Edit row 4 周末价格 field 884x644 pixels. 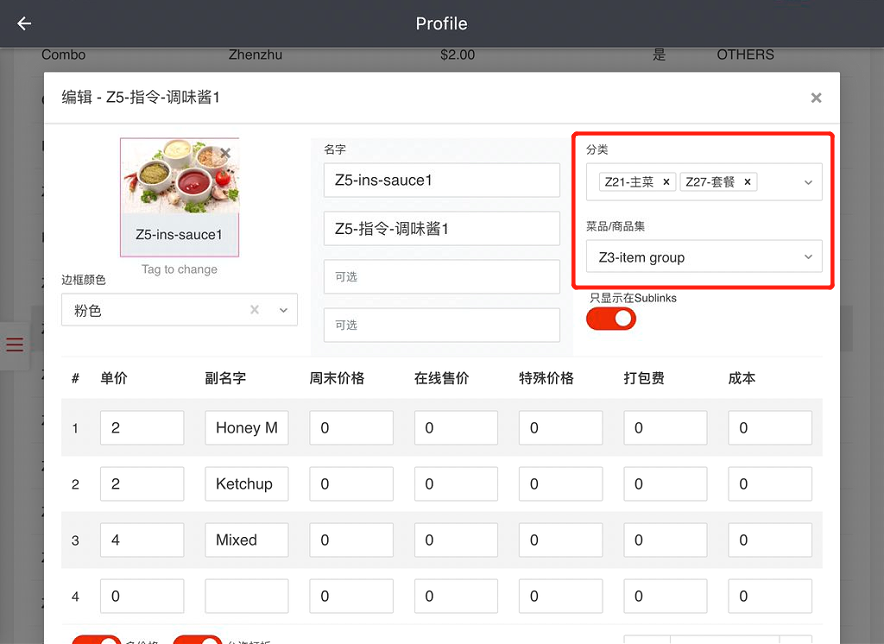pos(351,596)
